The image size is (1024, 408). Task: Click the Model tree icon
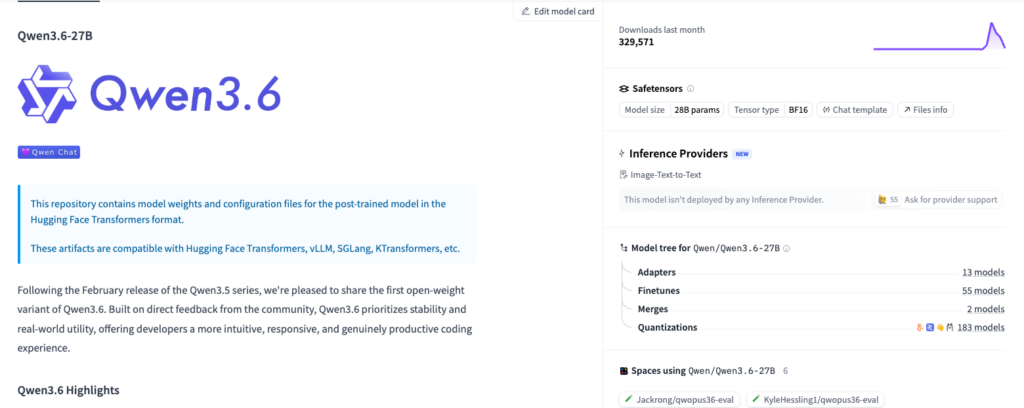(624, 247)
